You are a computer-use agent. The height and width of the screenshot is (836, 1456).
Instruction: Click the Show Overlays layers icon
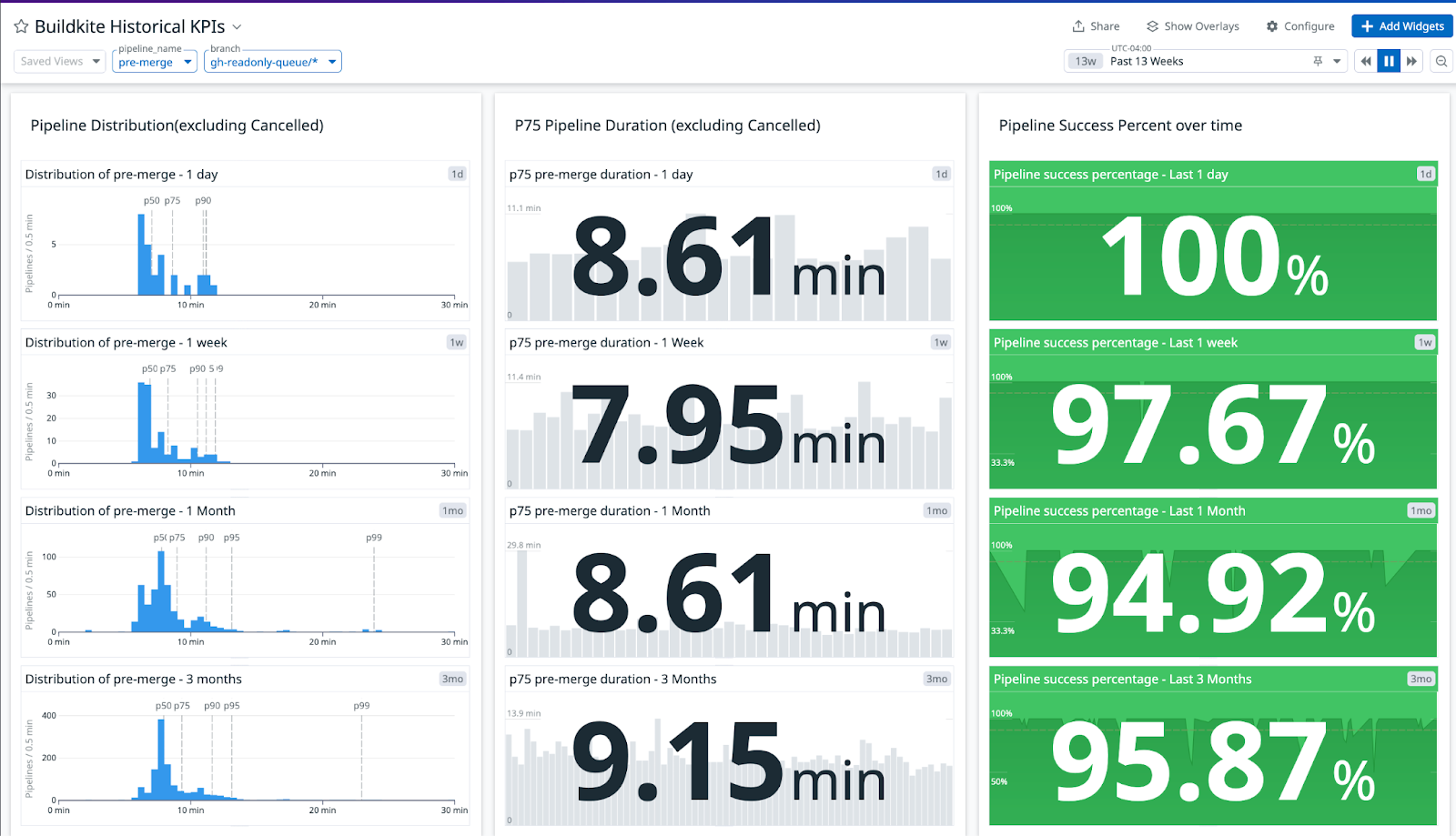[x=1152, y=26]
